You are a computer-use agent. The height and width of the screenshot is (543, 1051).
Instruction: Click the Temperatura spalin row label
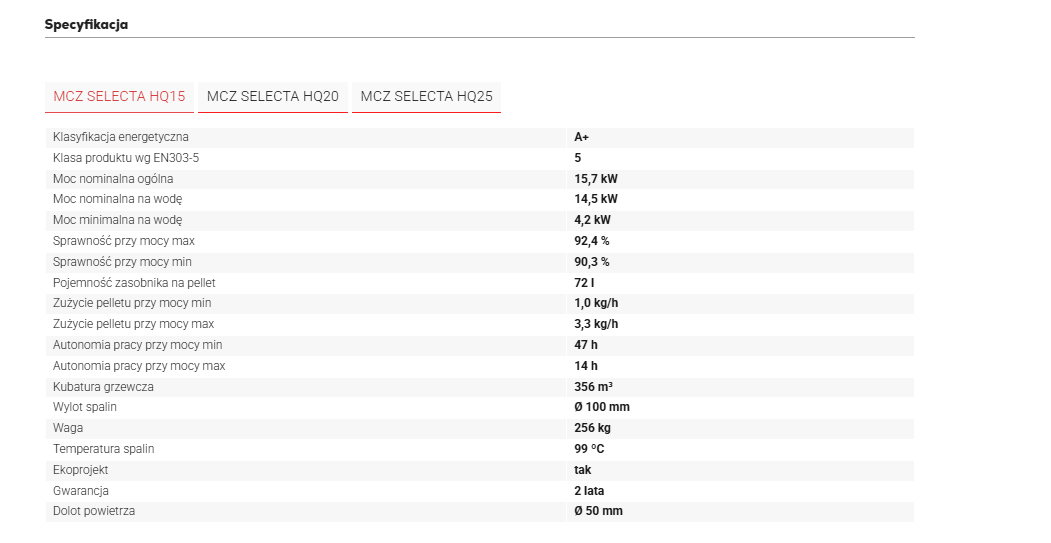(103, 449)
